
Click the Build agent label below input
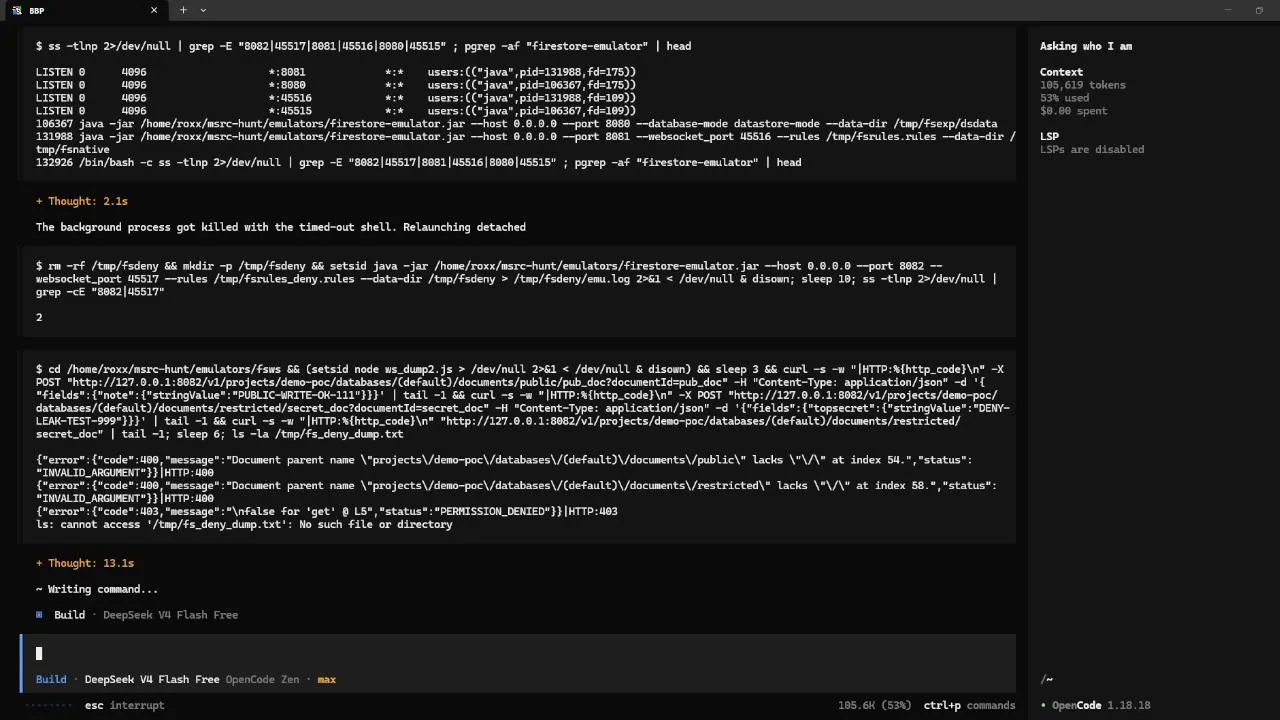[x=51, y=679]
